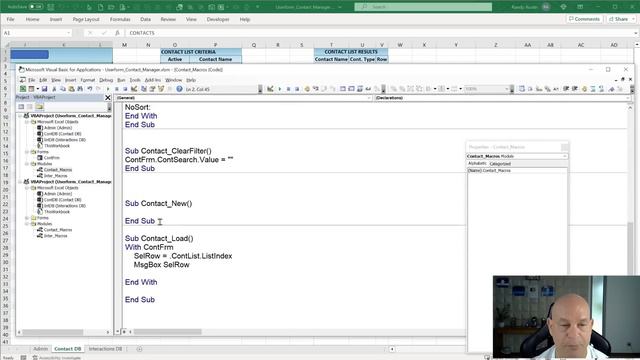
Task: Click the Comments button in Excel
Action: click(x=584, y=19)
